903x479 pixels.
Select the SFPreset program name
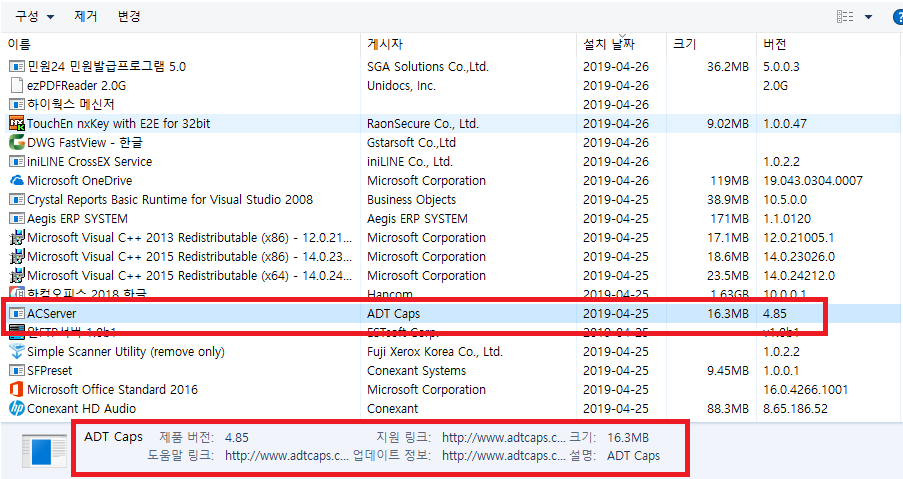coord(50,371)
